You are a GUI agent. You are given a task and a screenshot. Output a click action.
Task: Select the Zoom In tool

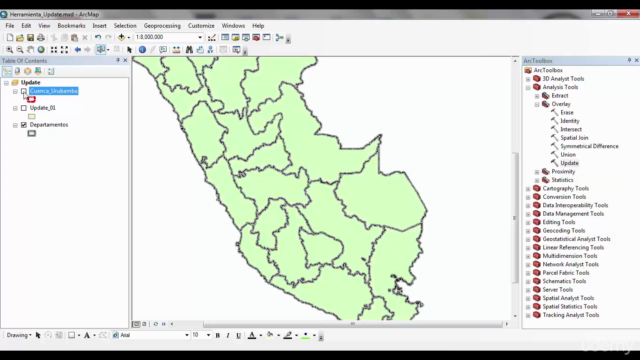(x=9, y=50)
